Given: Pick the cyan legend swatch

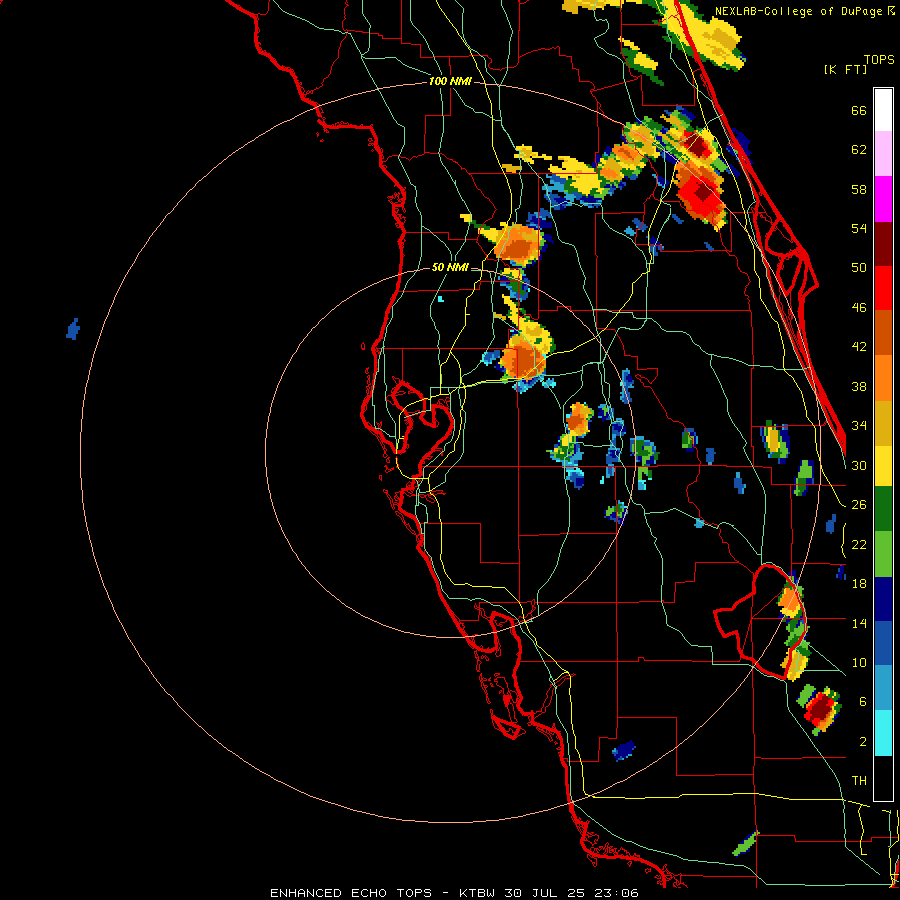Looking at the screenshot, I should (x=883, y=733).
